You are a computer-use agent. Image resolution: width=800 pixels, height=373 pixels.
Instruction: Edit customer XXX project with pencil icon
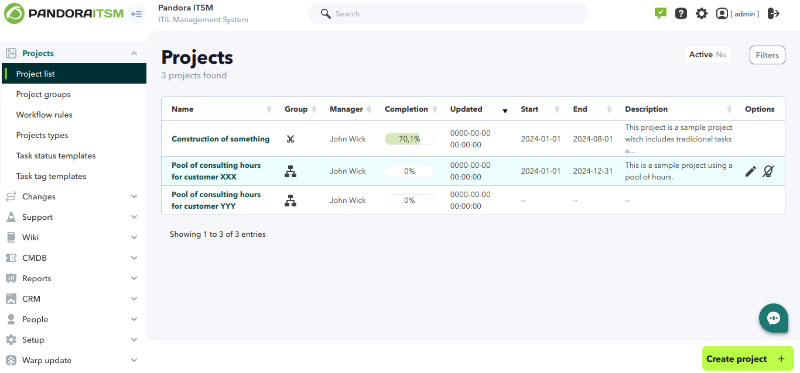click(751, 171)
